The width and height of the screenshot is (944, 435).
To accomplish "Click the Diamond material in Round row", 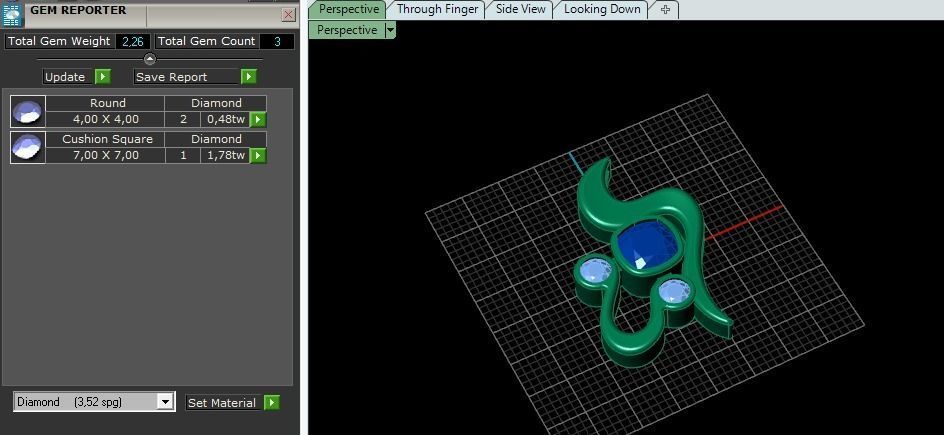I will point(216,103).
